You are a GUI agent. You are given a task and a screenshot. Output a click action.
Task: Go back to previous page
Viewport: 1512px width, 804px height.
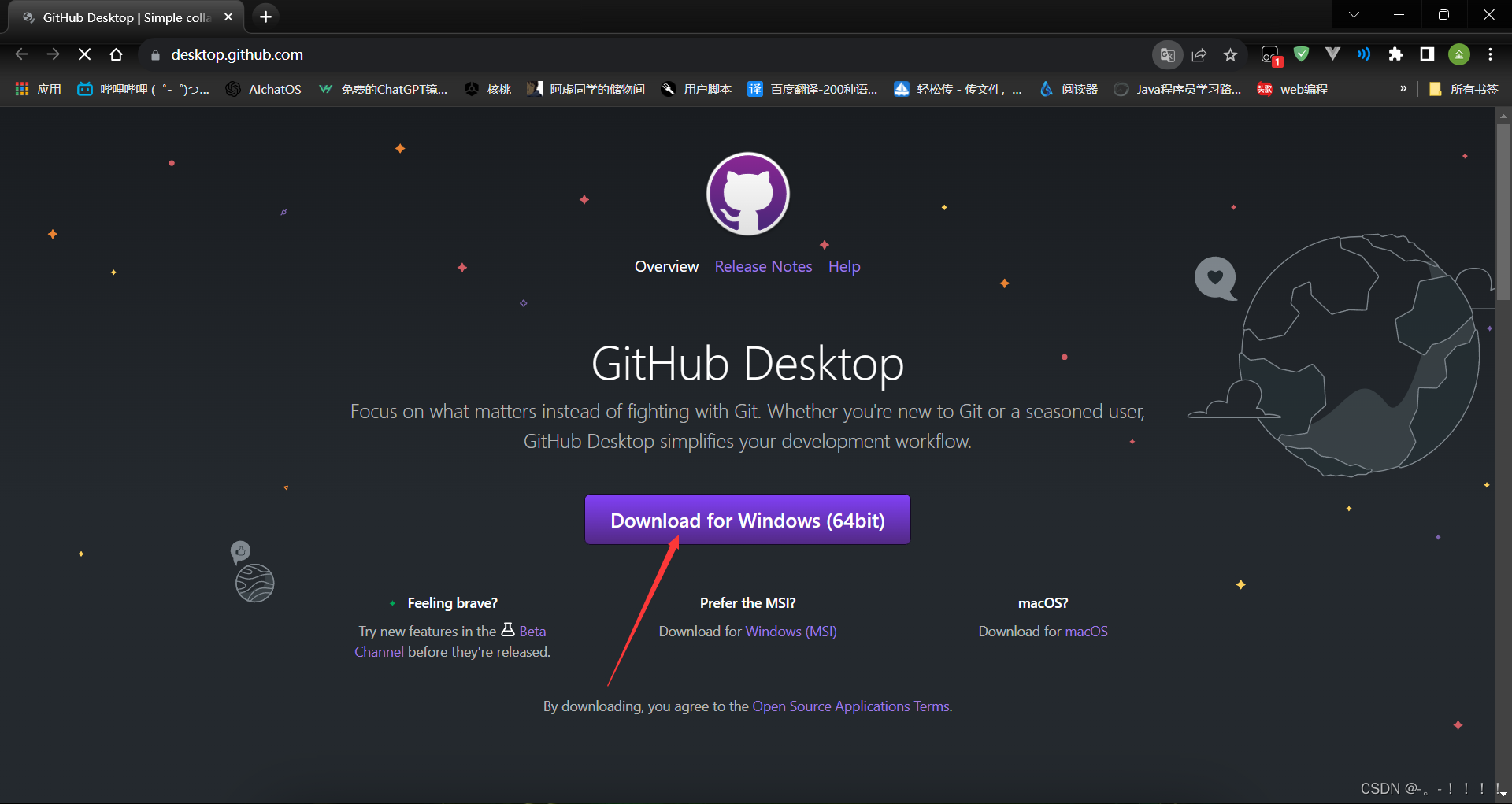click(21, 54)
